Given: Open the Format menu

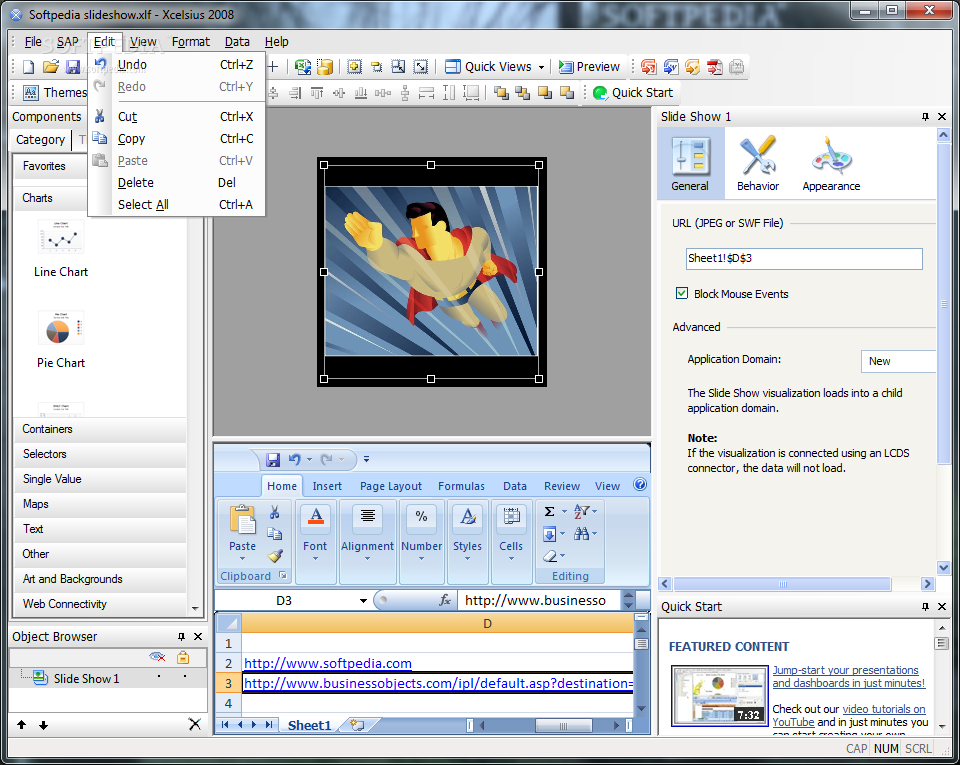Looking at the screenshot, I should pos(190,42).
